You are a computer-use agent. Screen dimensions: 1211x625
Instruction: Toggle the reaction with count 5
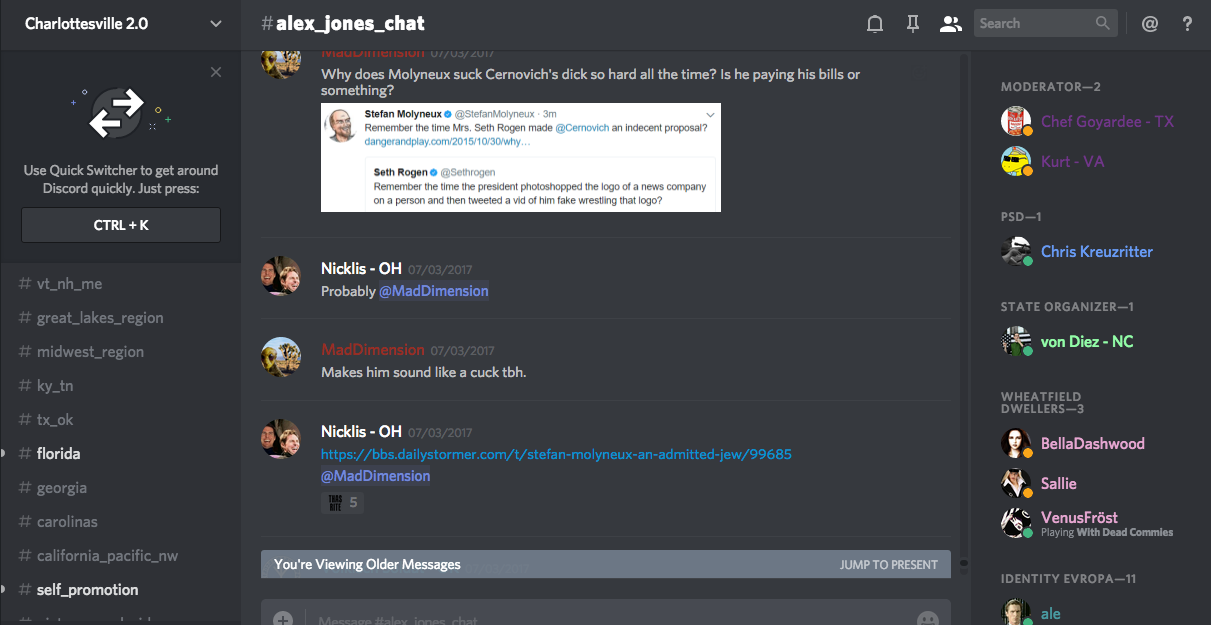point(342,502)
